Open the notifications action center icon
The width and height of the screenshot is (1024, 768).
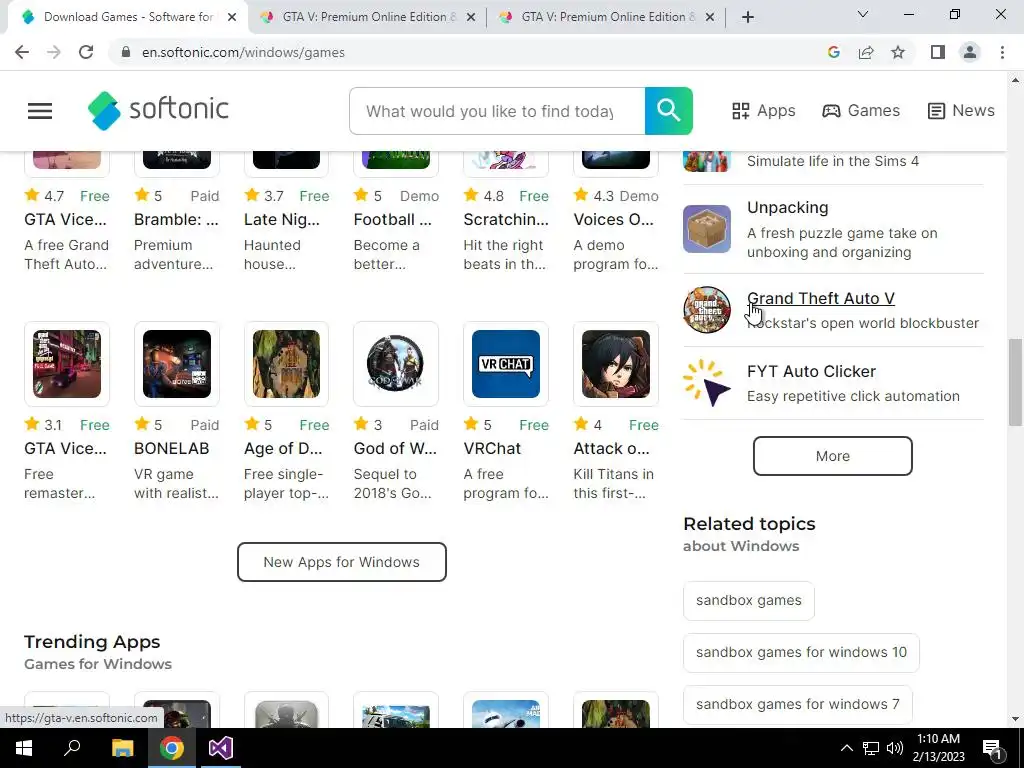(993, 749)
